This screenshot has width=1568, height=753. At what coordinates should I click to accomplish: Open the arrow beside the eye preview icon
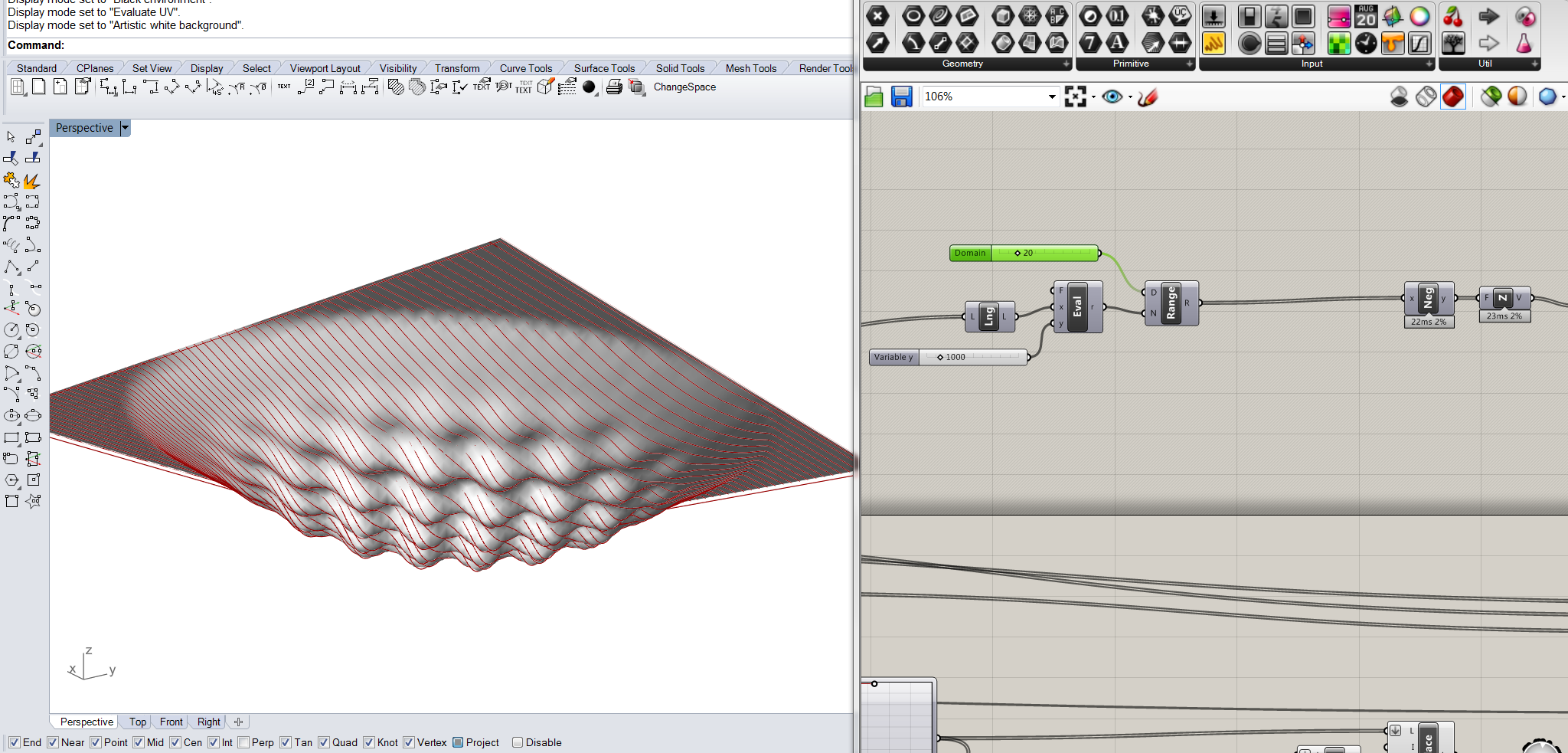point(1130,97)
